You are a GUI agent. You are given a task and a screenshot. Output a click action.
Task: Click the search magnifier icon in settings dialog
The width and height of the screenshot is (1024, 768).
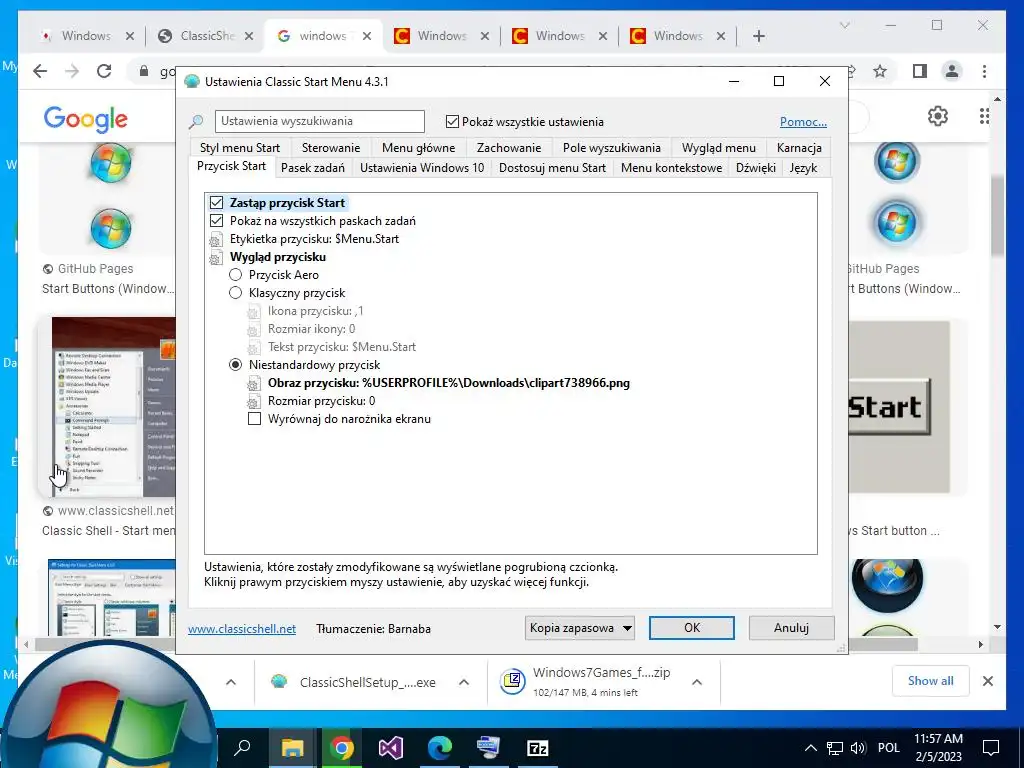coord(196,121)
